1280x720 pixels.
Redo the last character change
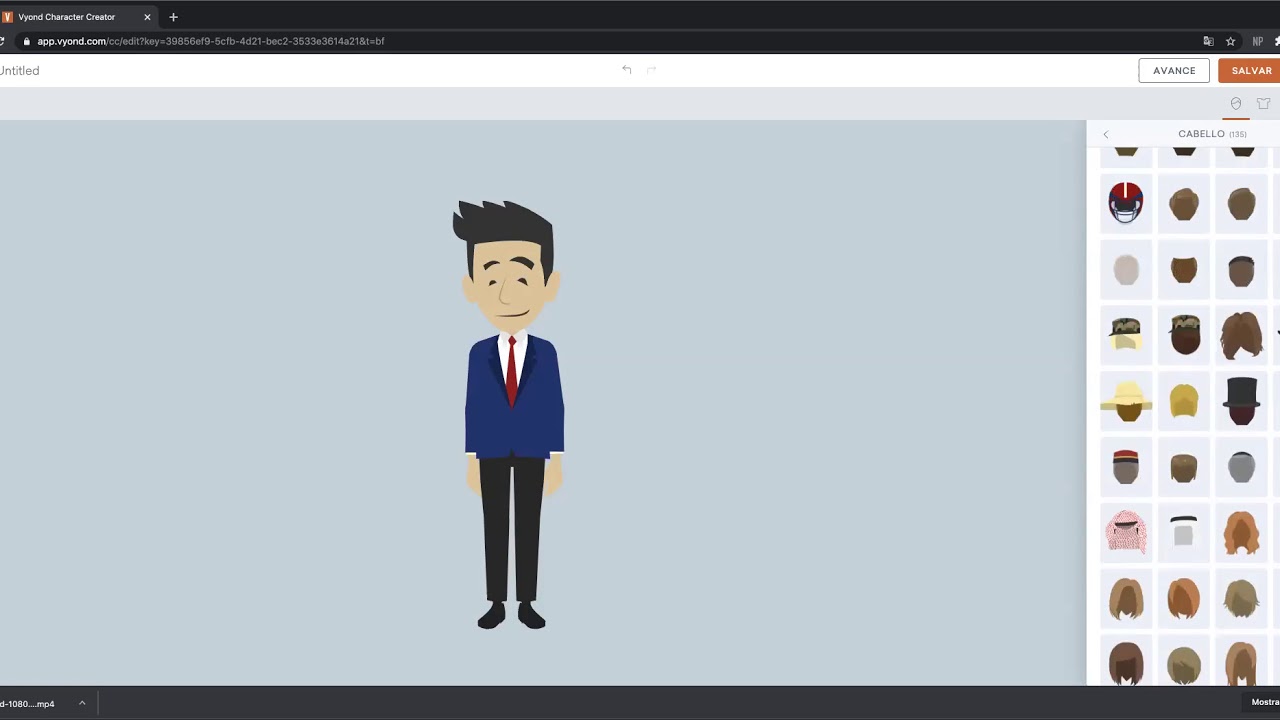tap(651, 70)
